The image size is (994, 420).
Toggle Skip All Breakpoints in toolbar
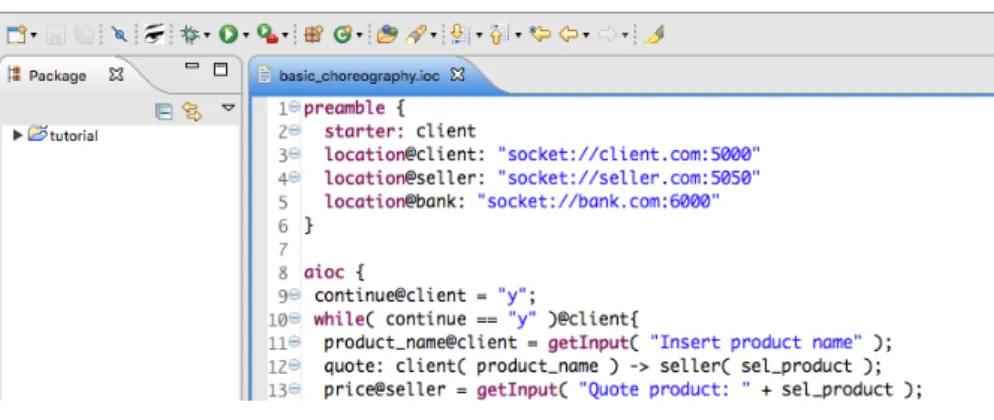[119, 34]
